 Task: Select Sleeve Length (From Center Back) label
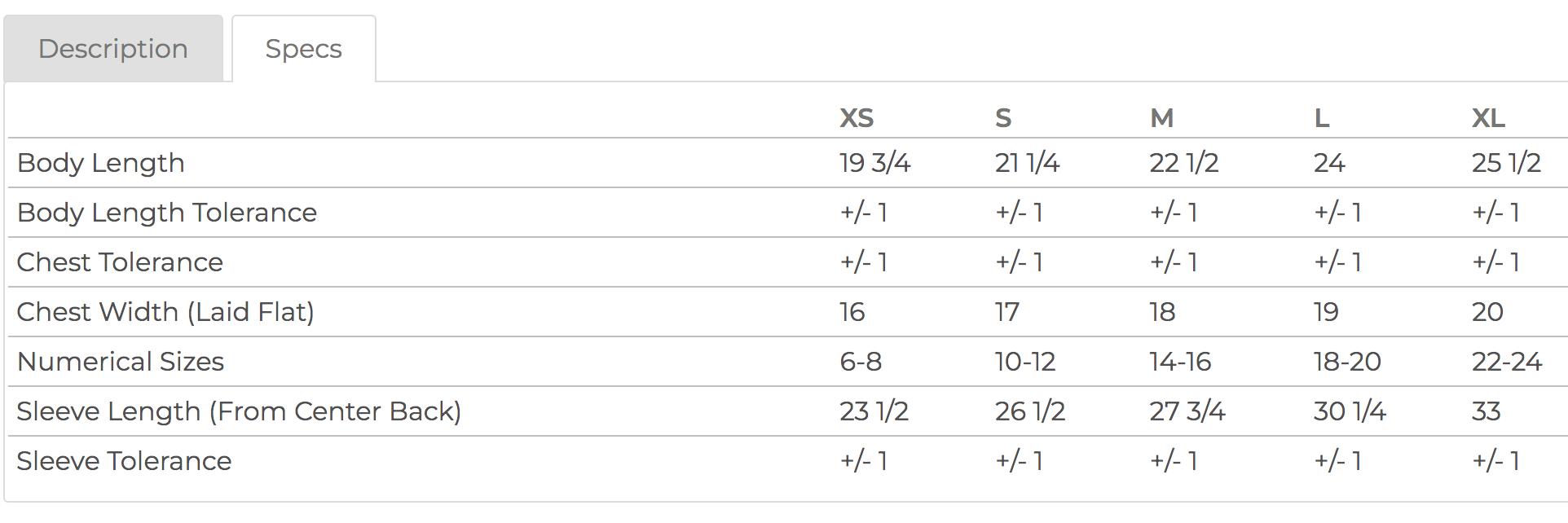(x=239, y=411)
